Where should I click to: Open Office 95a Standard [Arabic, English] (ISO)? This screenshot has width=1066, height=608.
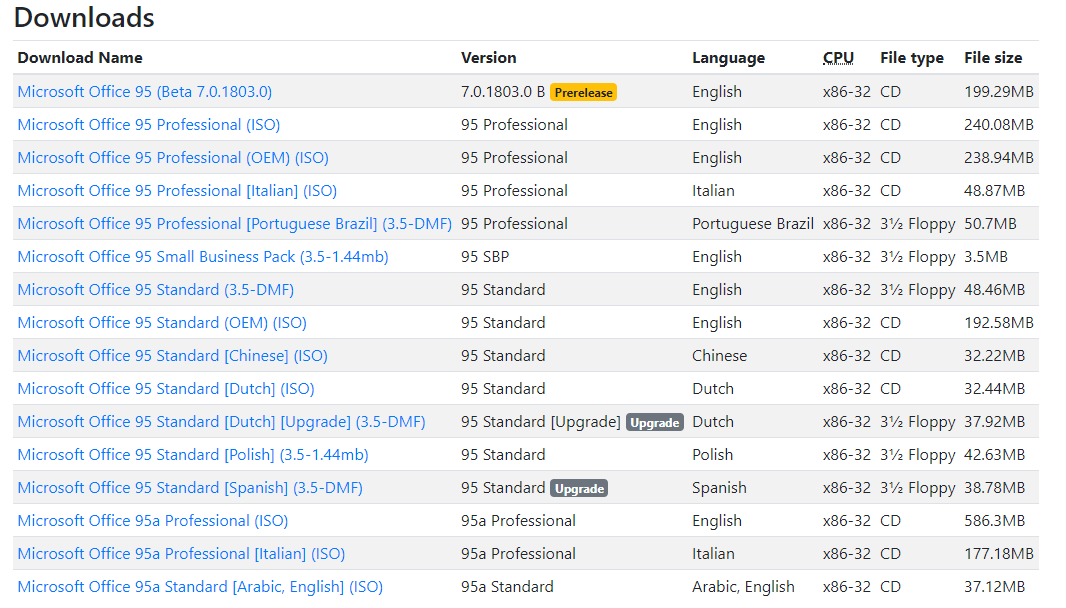(x=201, y=587)
